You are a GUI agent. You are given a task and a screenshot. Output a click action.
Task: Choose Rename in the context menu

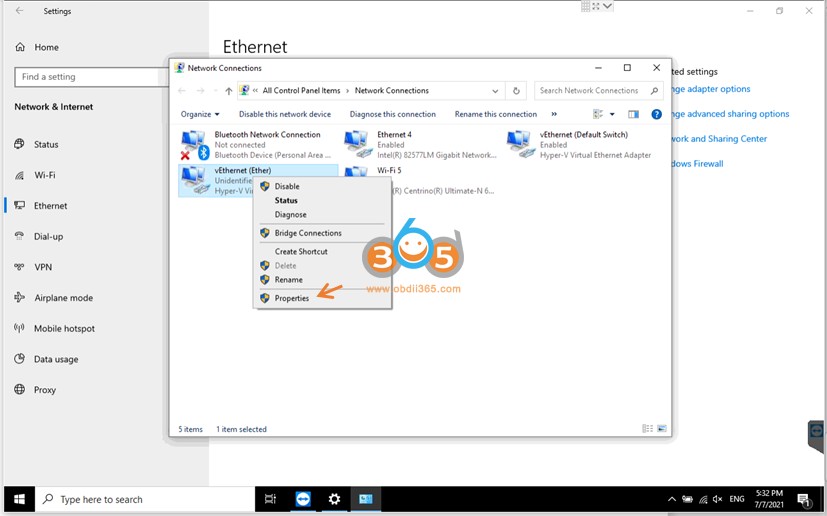(x=289, y=280)
